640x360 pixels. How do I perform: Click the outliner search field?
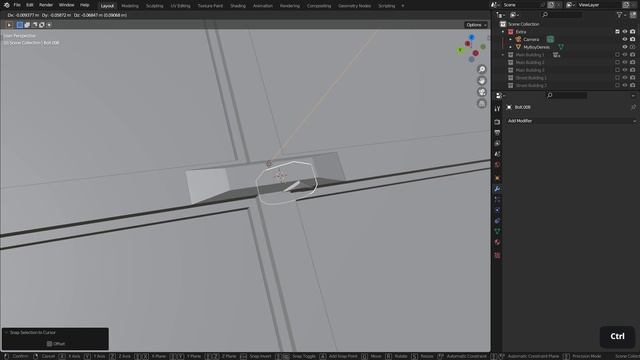(x=562, y=15)
